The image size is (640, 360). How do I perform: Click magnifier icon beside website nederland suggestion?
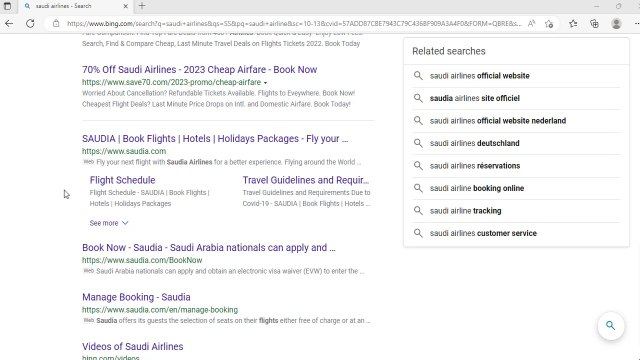pos(418,120)
